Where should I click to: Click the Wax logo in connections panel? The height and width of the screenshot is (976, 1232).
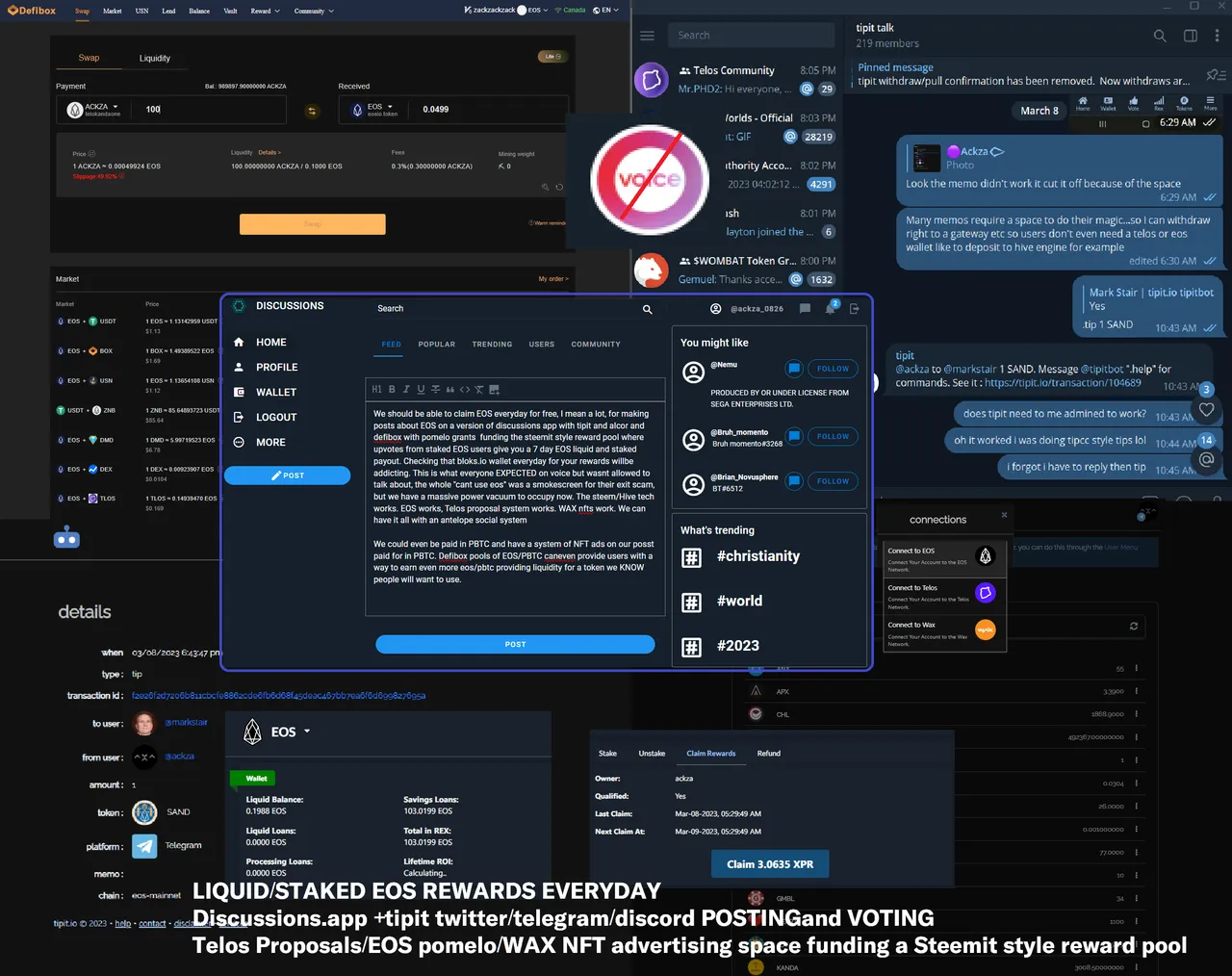pyautogui.click(x=986, y=629)
